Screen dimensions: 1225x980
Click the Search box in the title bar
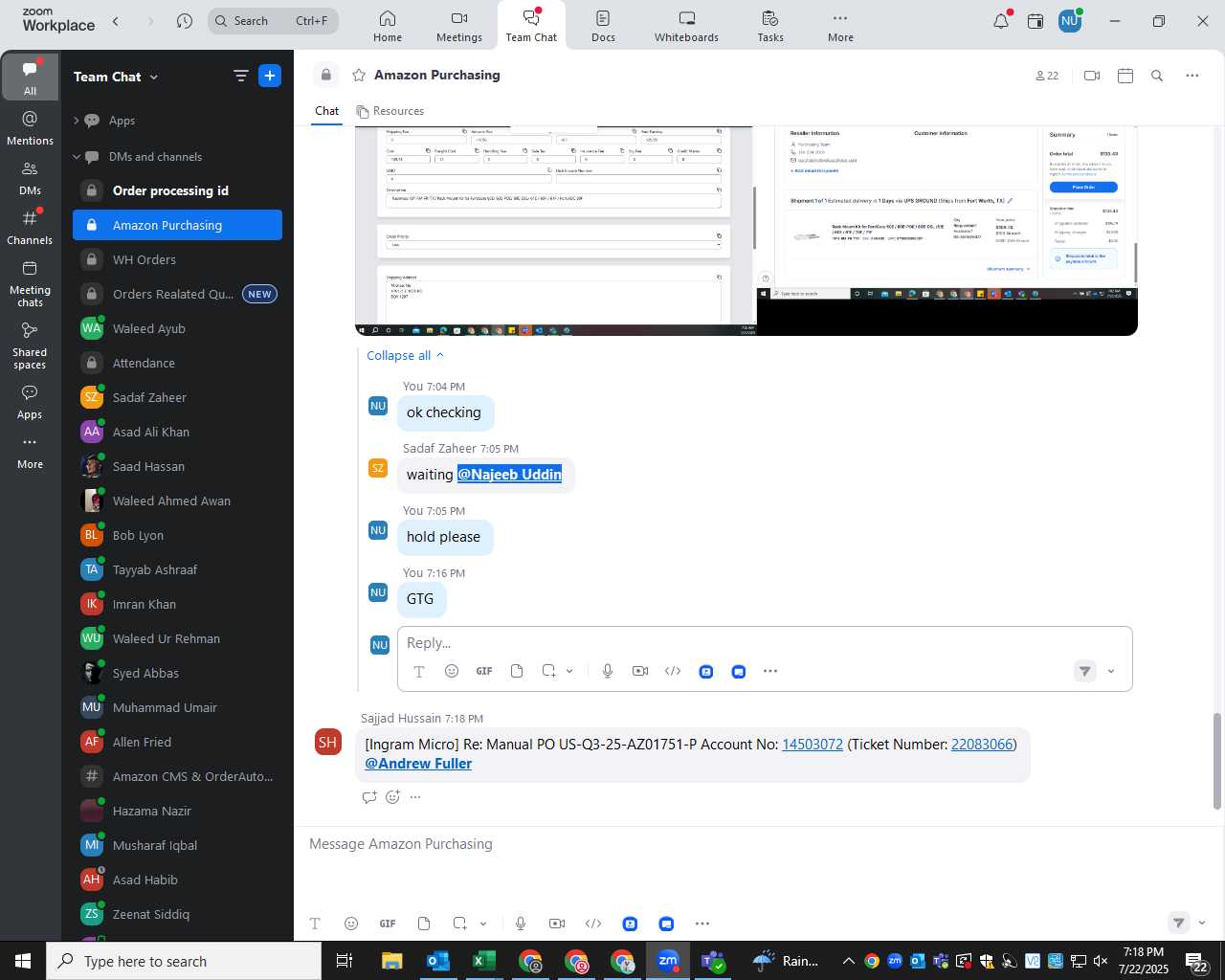(x=273, y=21)
